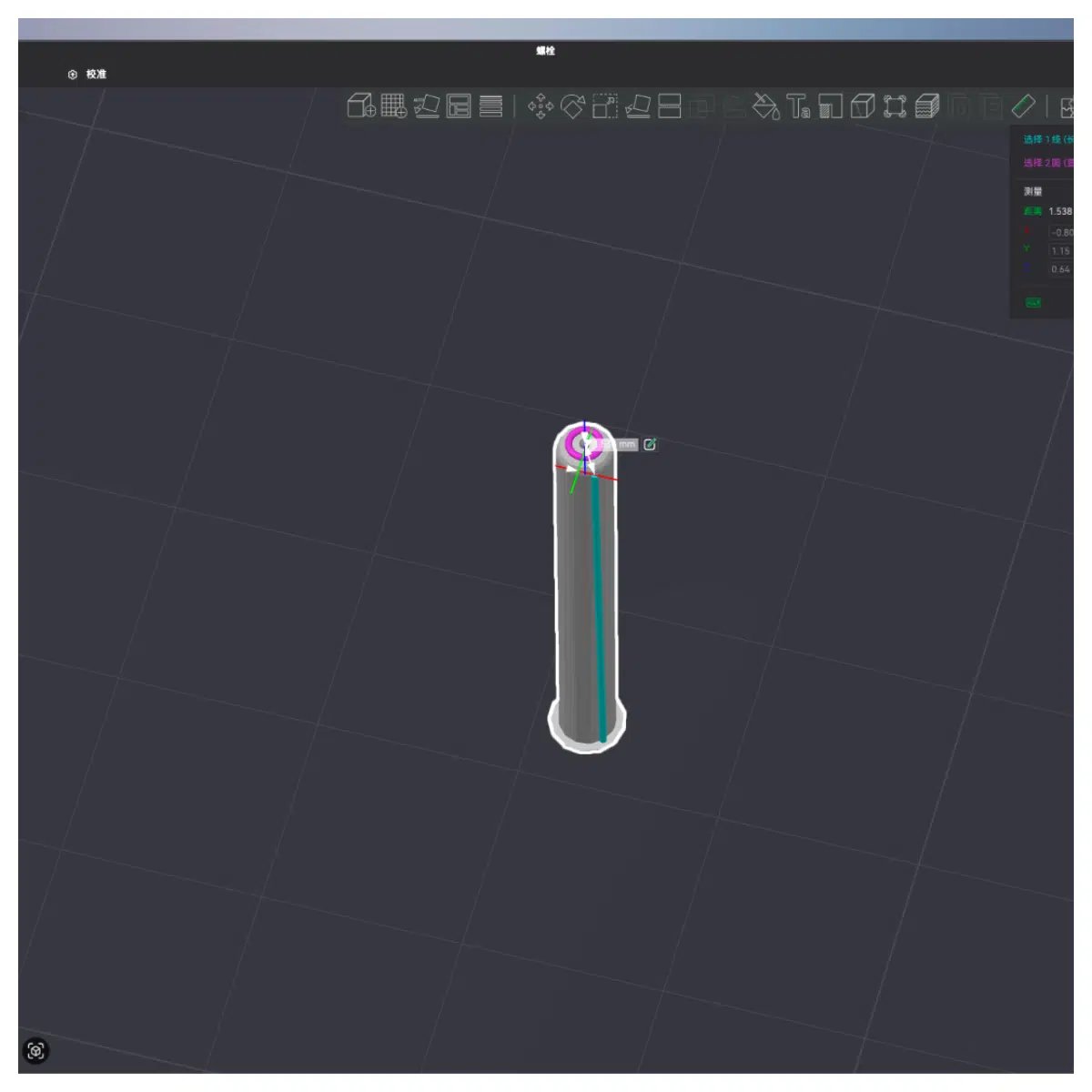This screenshot has width=1092, height=1092.
Task: Click the disabled split-to-objects icon
Action: 959,107
